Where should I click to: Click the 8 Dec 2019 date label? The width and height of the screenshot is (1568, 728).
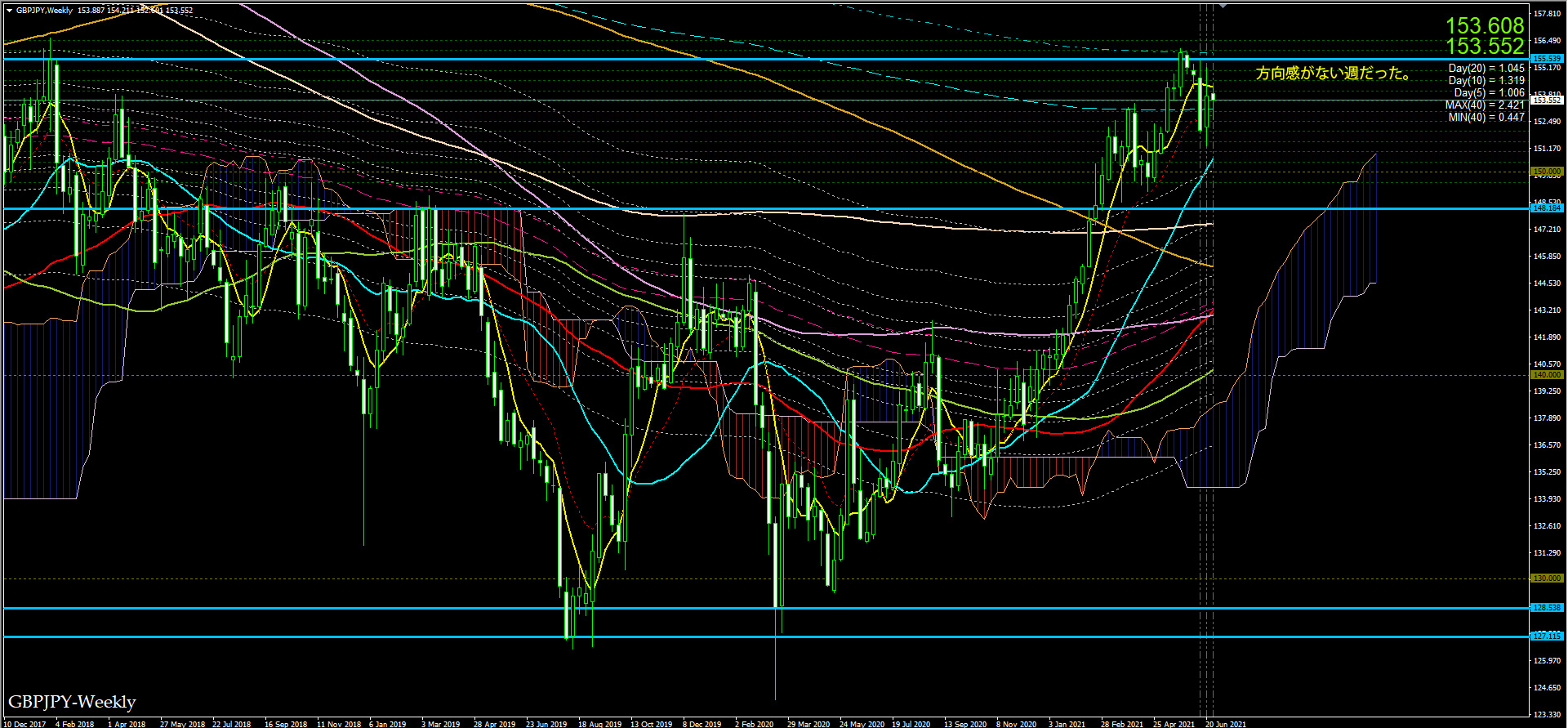click(702, 724)
